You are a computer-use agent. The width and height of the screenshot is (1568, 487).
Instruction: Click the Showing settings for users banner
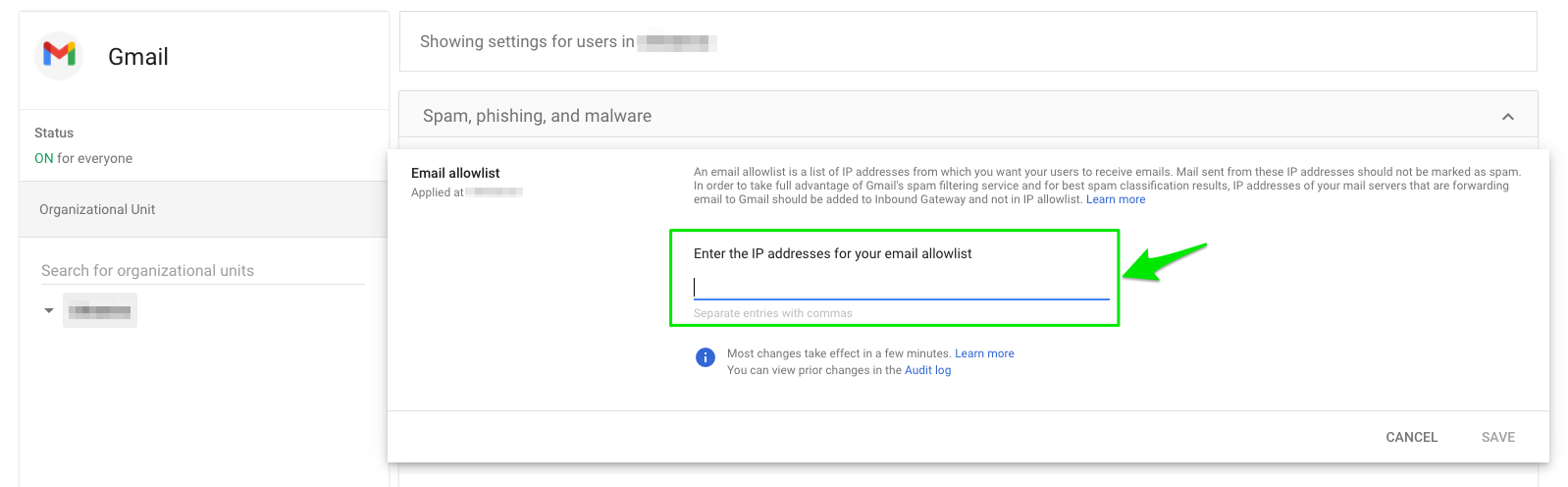tap(967, 41)
